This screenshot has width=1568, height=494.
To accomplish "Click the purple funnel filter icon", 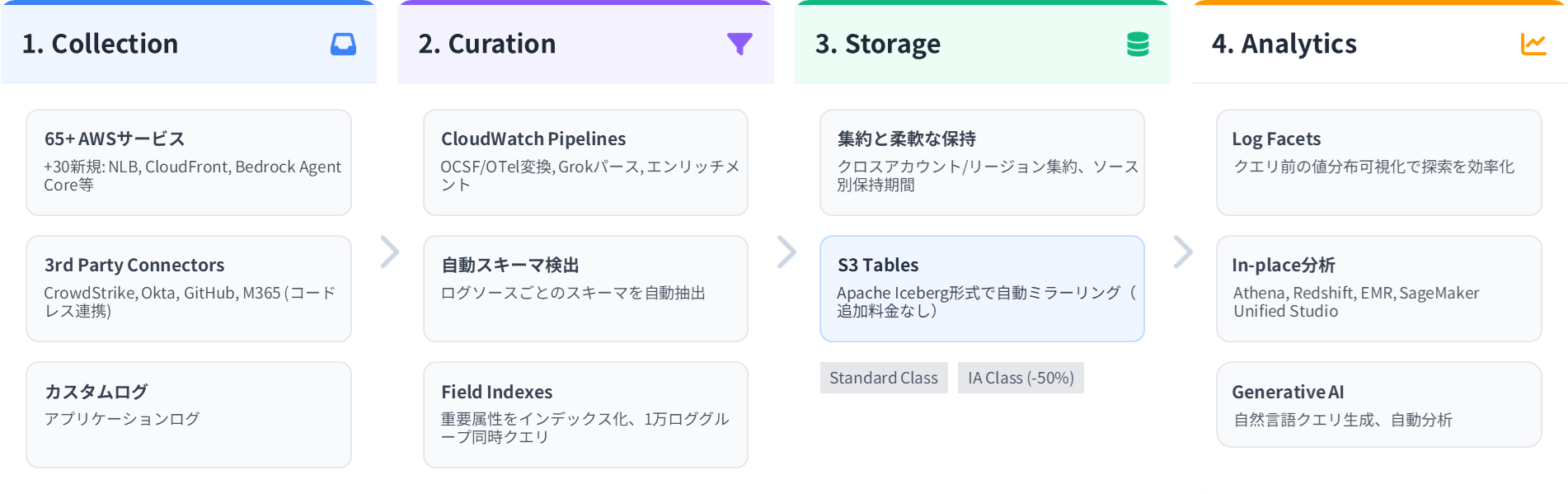I will (x=739, y=44).
